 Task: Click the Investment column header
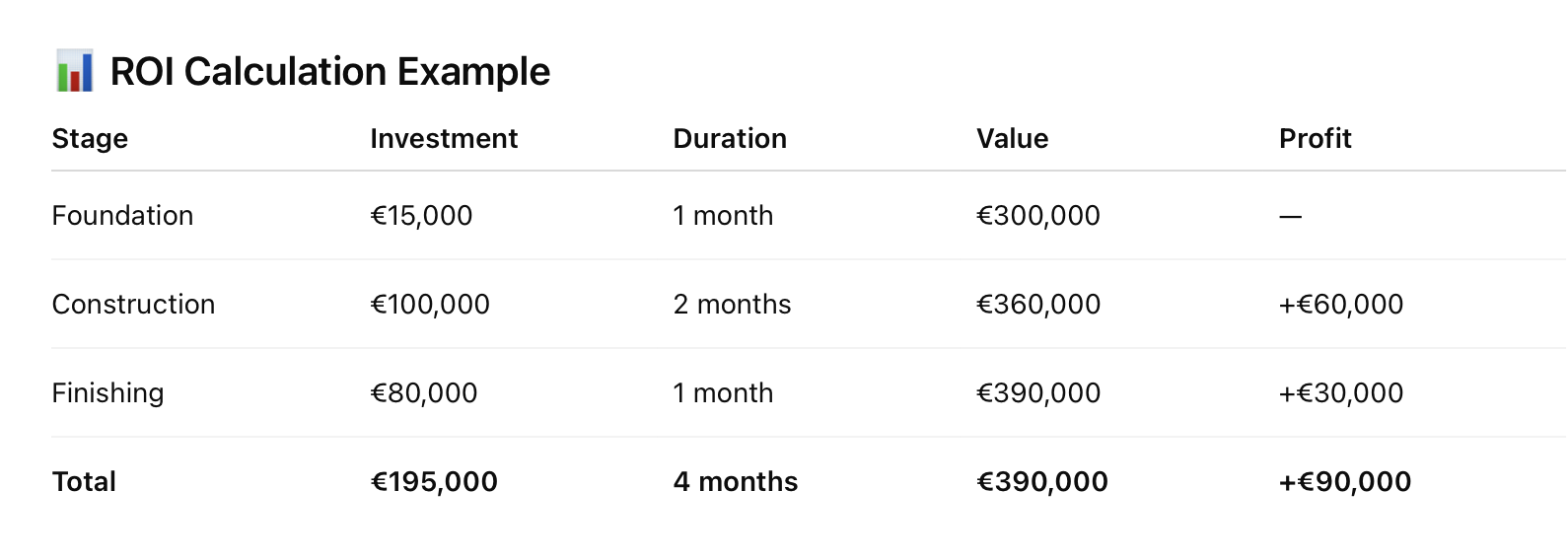point(444,139)
